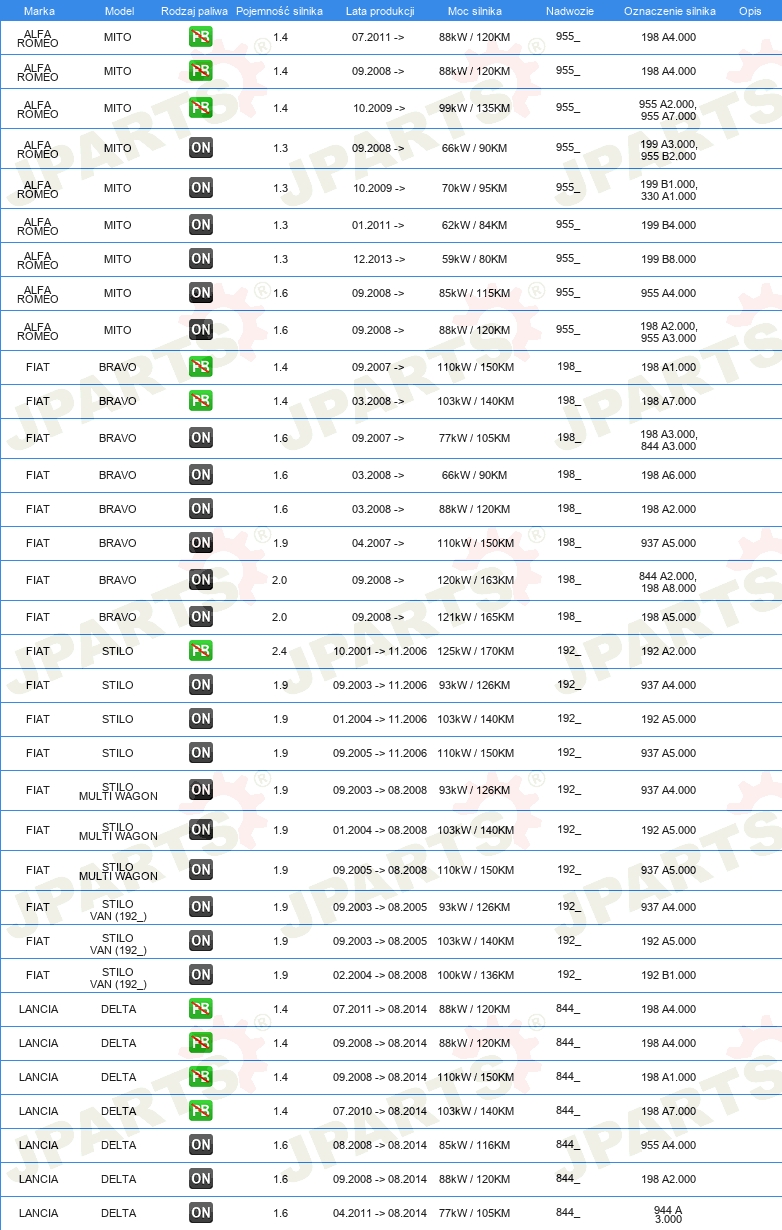782x1230 pixels.
Task: Click diesel ON icon for Stilo Multi Wagon 93kW row
Action: 201,790
